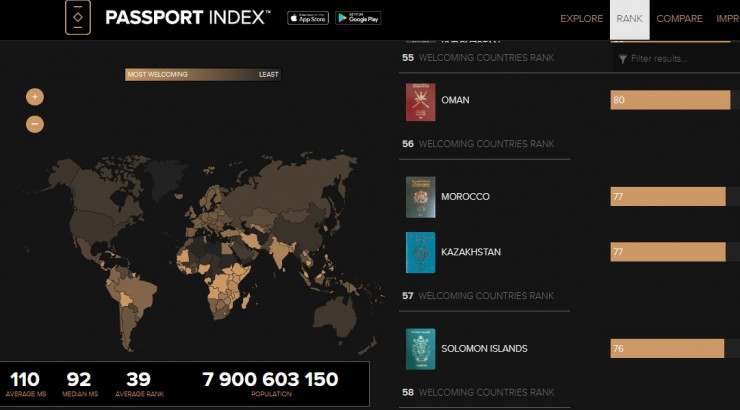Open the App Store download badge
This screenshot has height=410, width=740.
pos(308,18)
